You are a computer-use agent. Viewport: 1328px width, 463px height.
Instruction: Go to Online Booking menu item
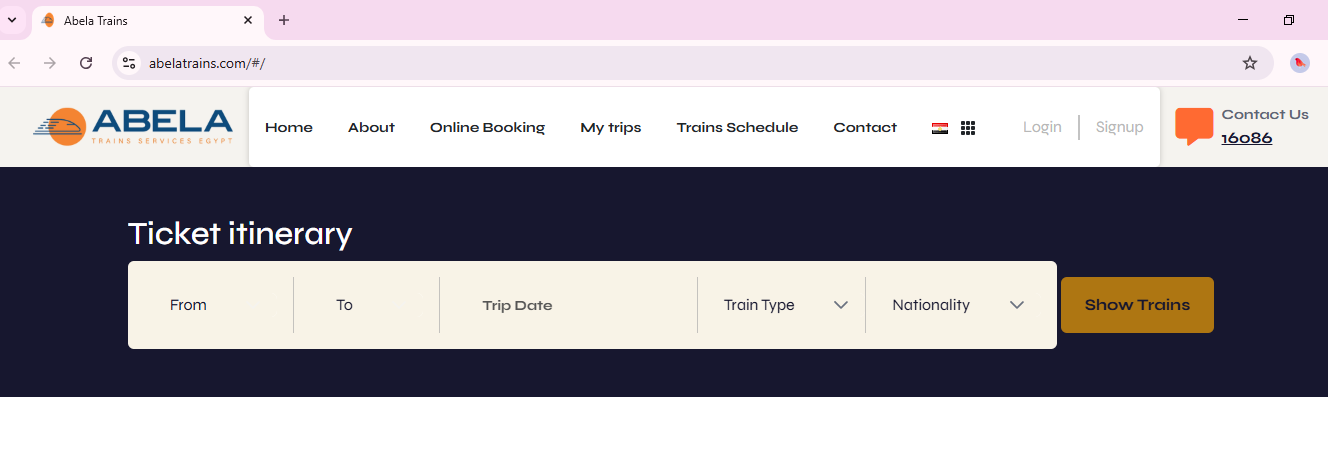click(487, 127)
